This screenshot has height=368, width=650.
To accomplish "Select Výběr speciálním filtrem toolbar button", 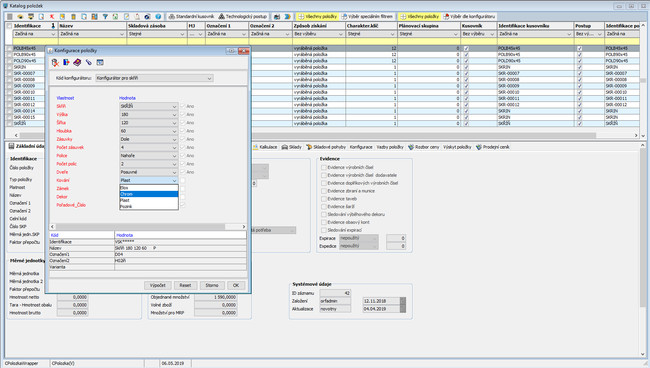I will point(367,17).
